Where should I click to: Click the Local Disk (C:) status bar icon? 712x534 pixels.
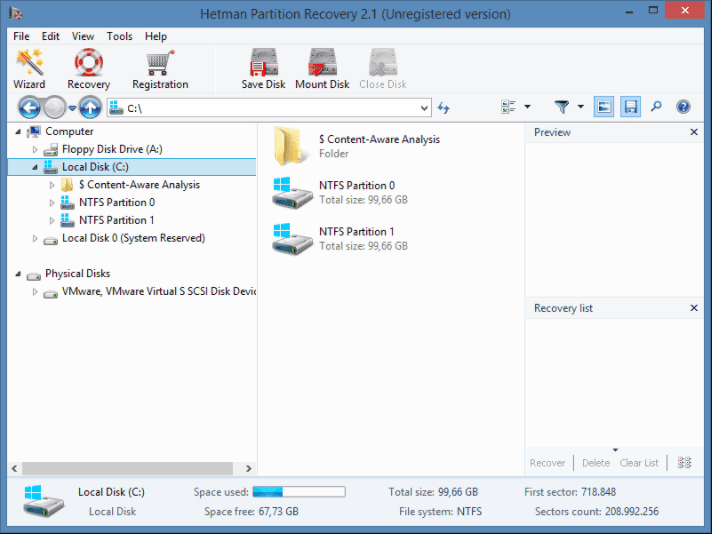(x=43, y=500)
